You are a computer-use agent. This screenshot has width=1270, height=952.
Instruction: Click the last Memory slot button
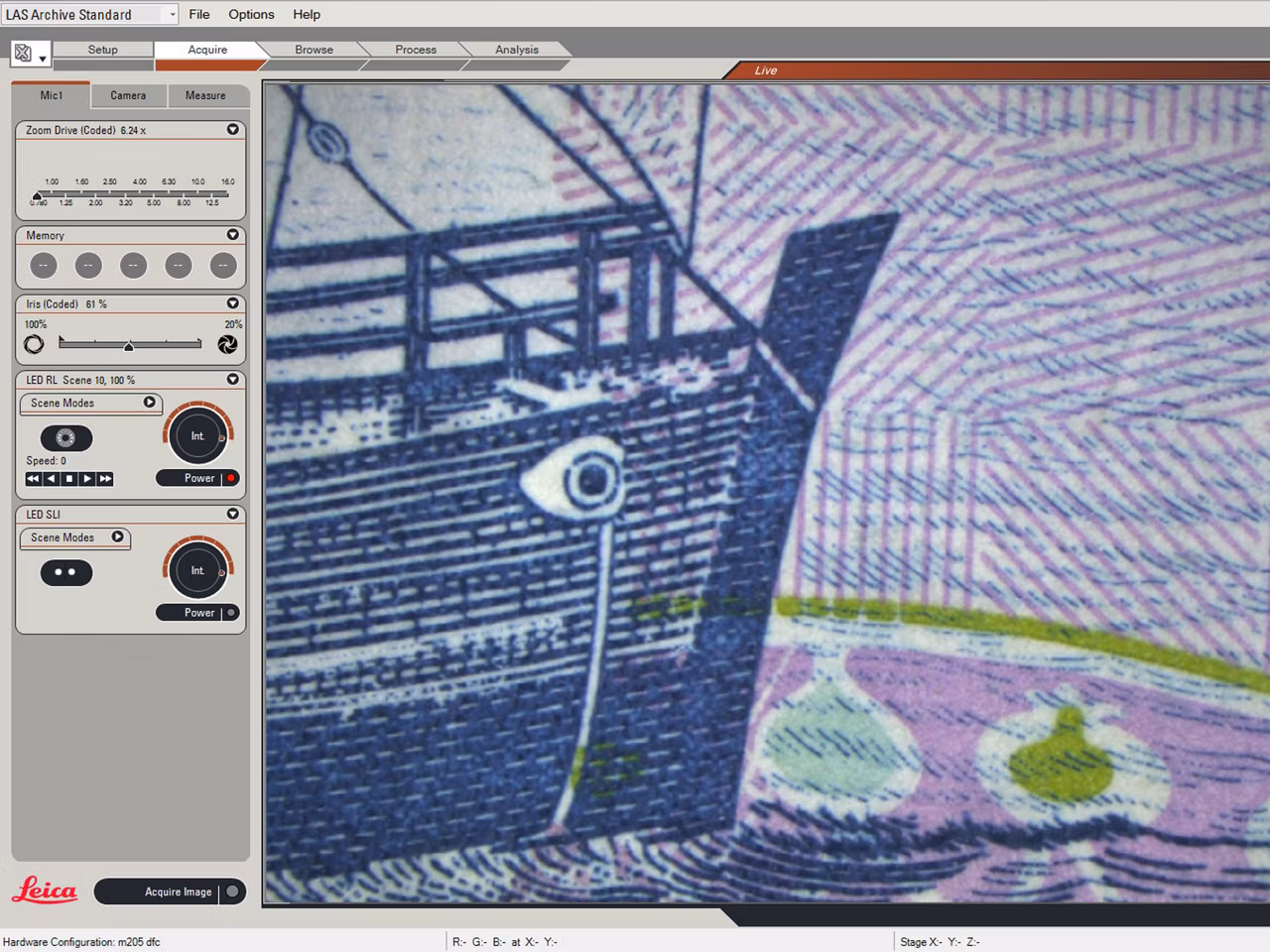click(223, 266)
